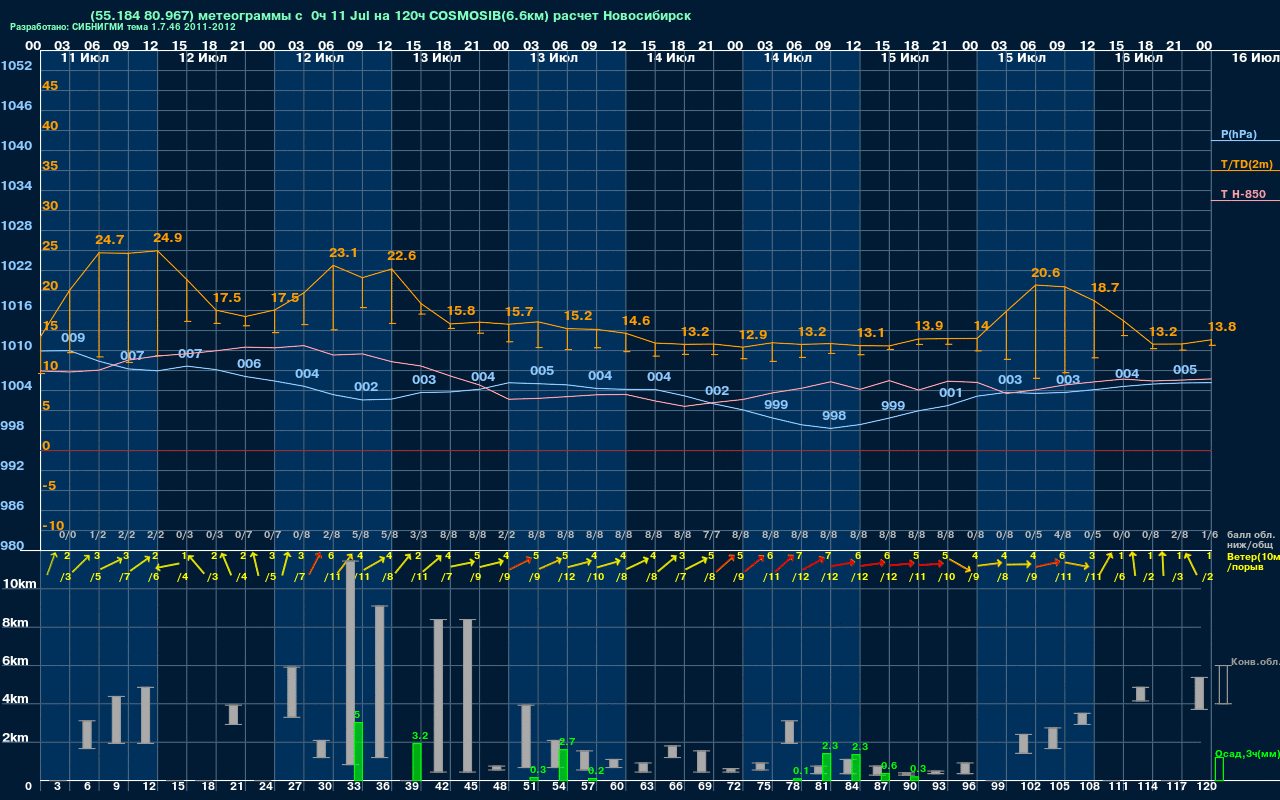Image resolution: width=1280 pixels, height=800 pixels.
Task: Click the 'Разработано: СИБНИГМИ' credit line
Action: click(123, 27)
